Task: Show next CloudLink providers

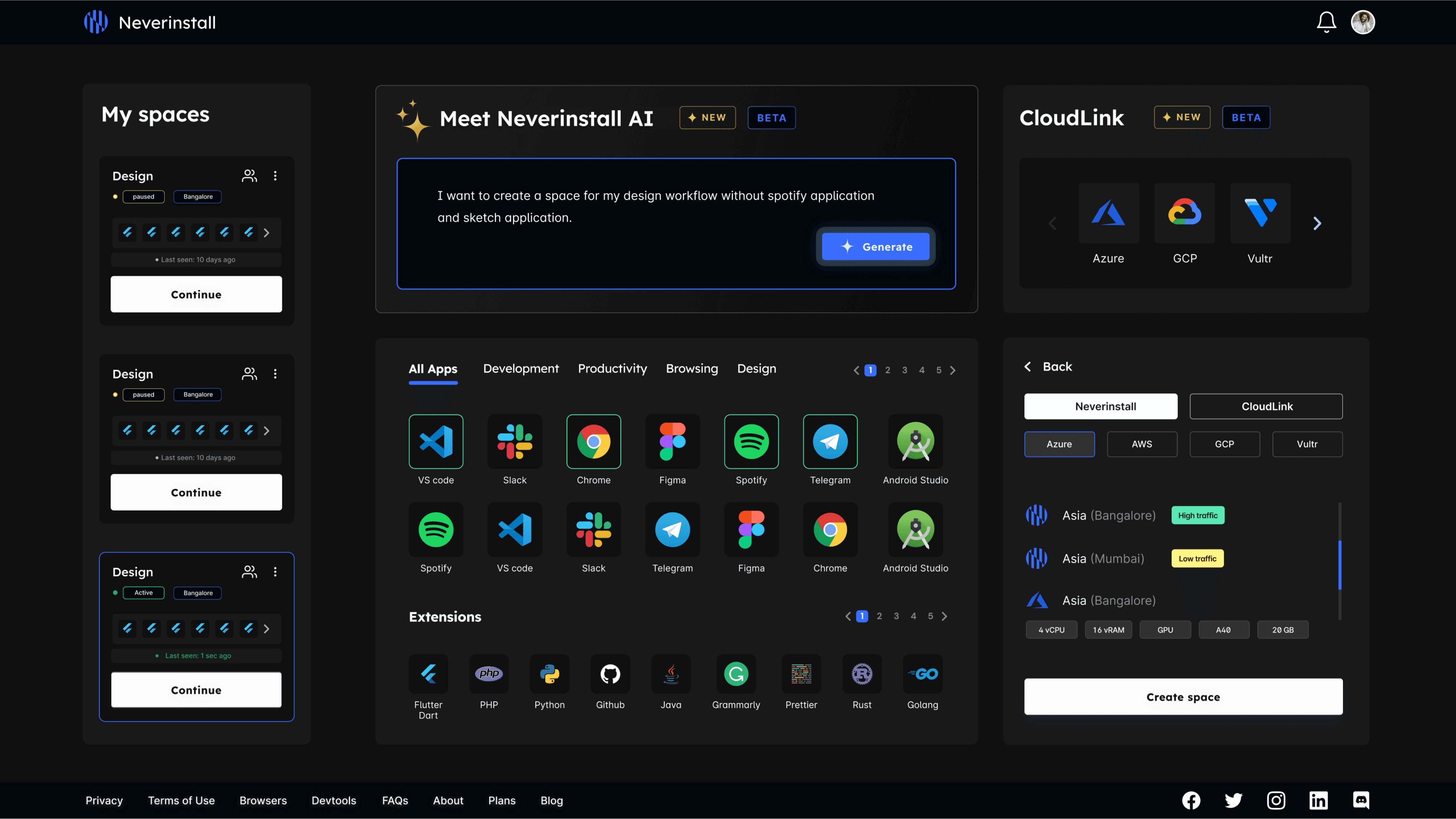Action: tap(1317, 224)
